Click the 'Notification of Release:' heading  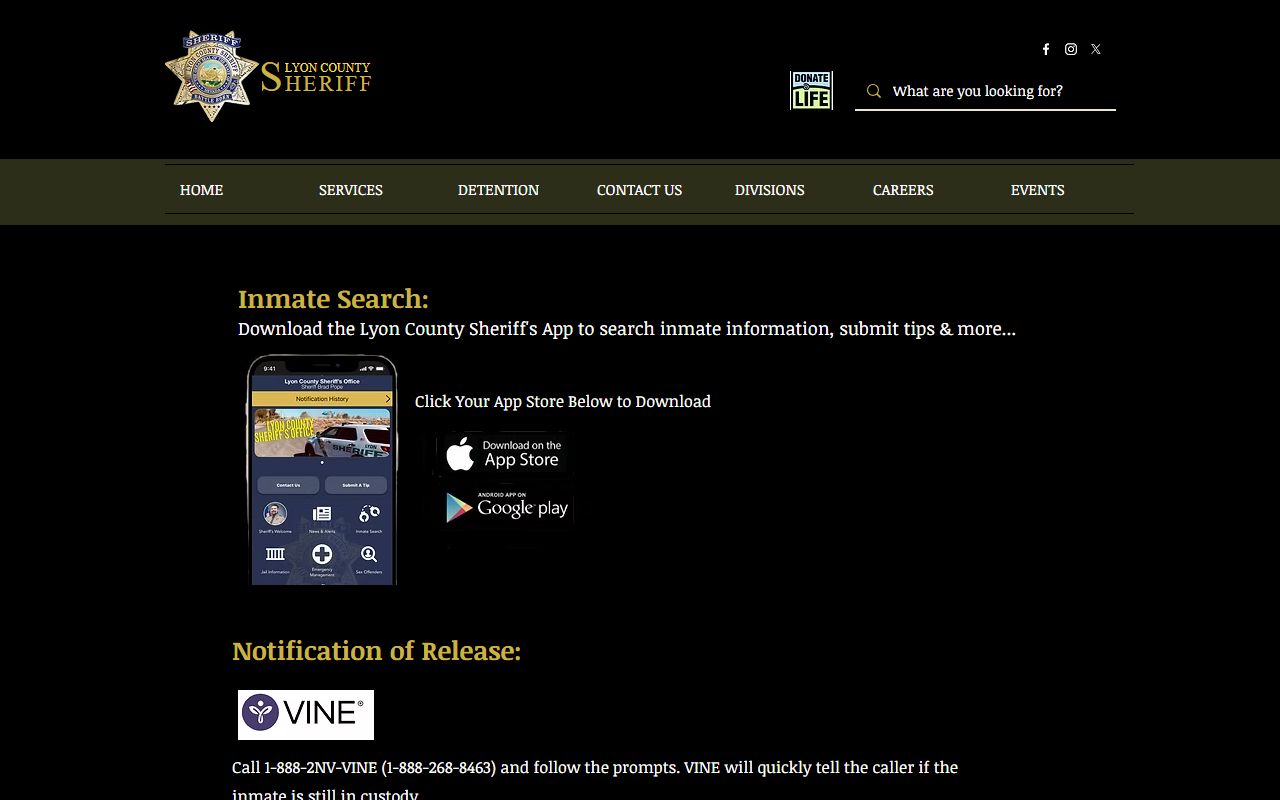pos(376,651)
